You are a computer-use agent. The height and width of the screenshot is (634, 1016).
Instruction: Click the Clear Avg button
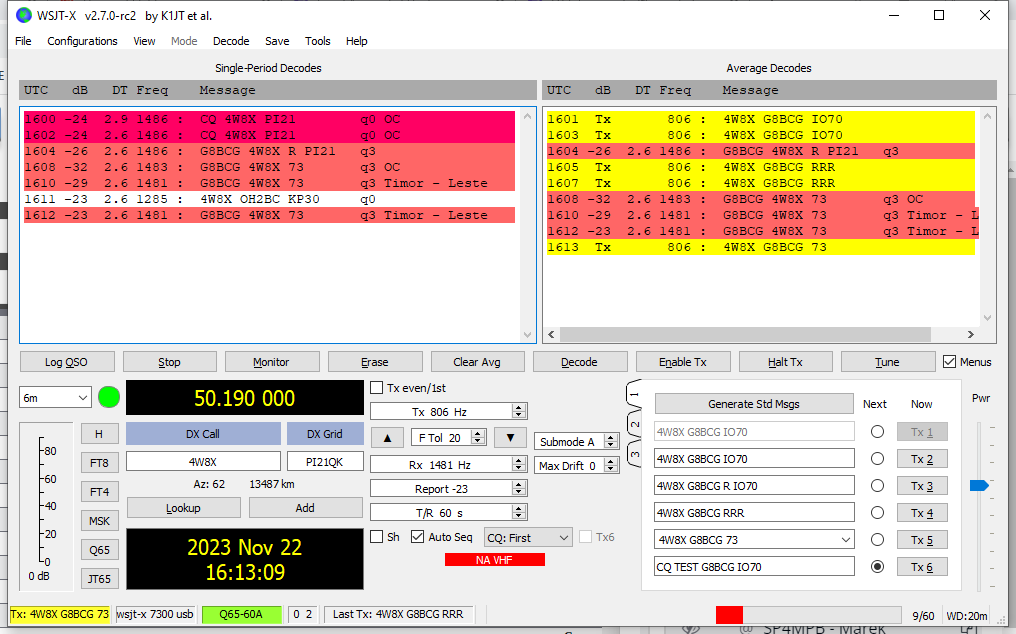tap(477, 362)
